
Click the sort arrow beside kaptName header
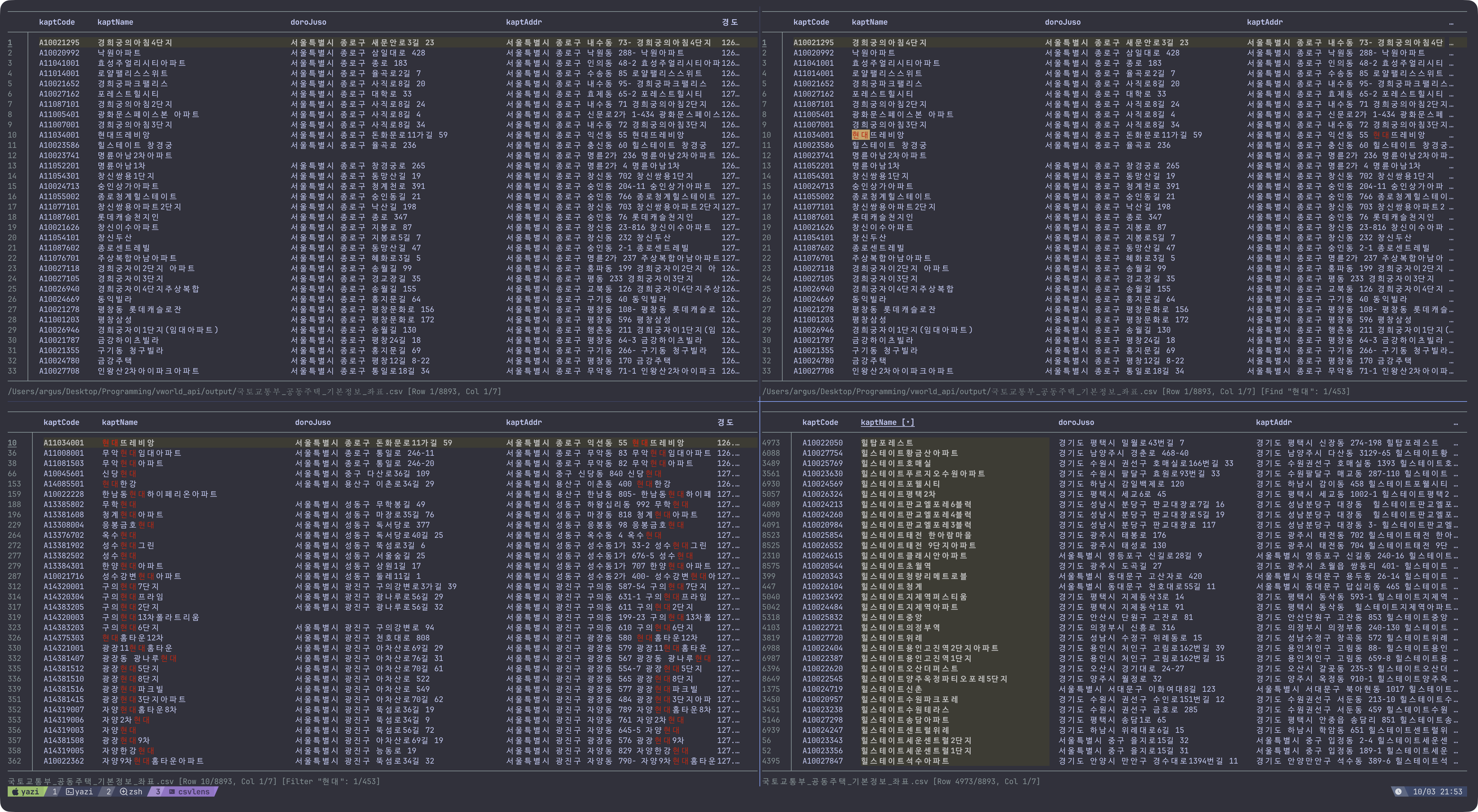click(908, 422)
